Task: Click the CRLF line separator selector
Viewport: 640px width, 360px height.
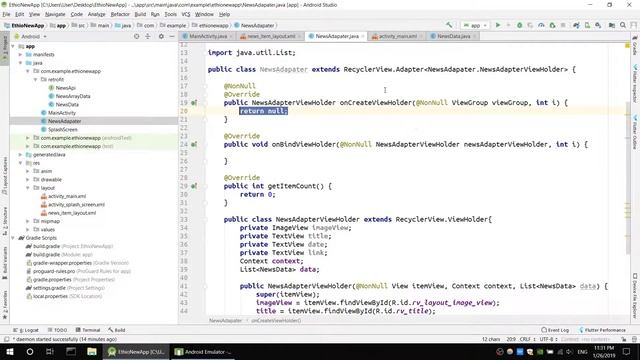Action: pos(527,339)
